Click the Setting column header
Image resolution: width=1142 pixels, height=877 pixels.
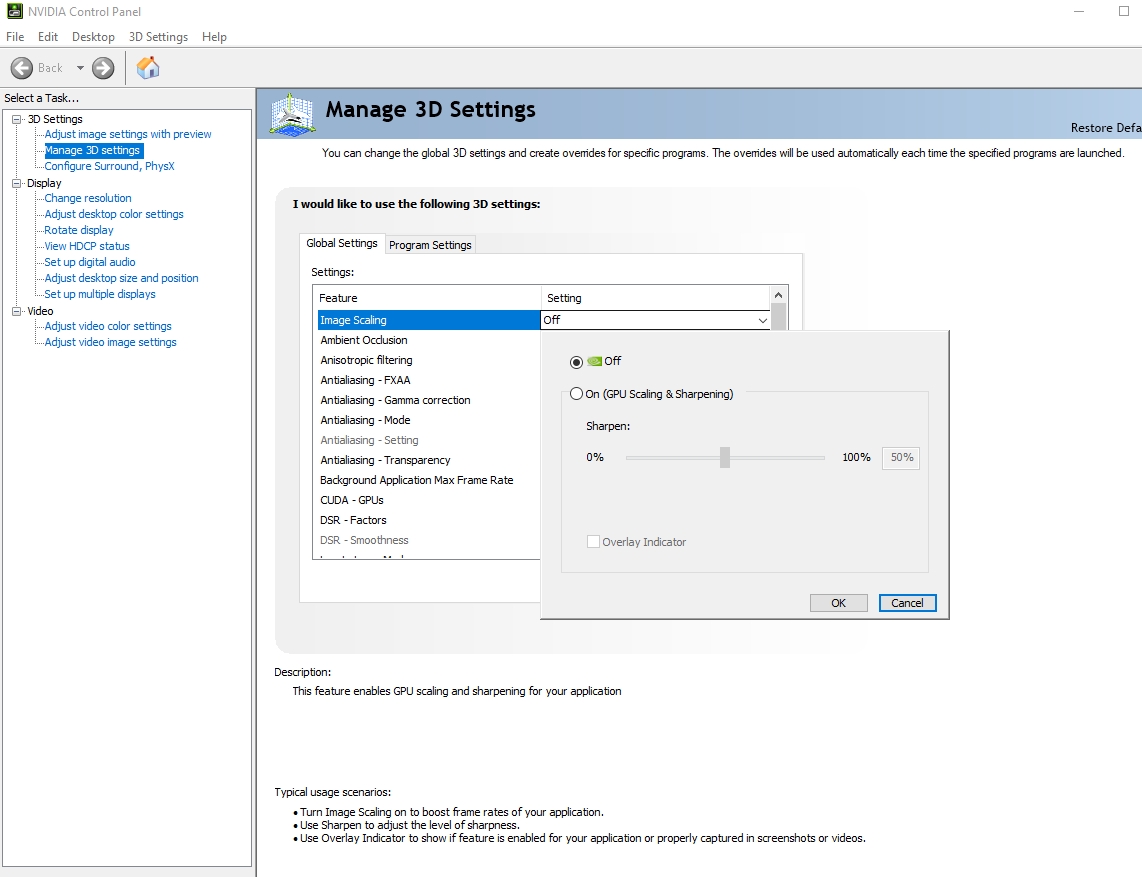coord(655,298)
